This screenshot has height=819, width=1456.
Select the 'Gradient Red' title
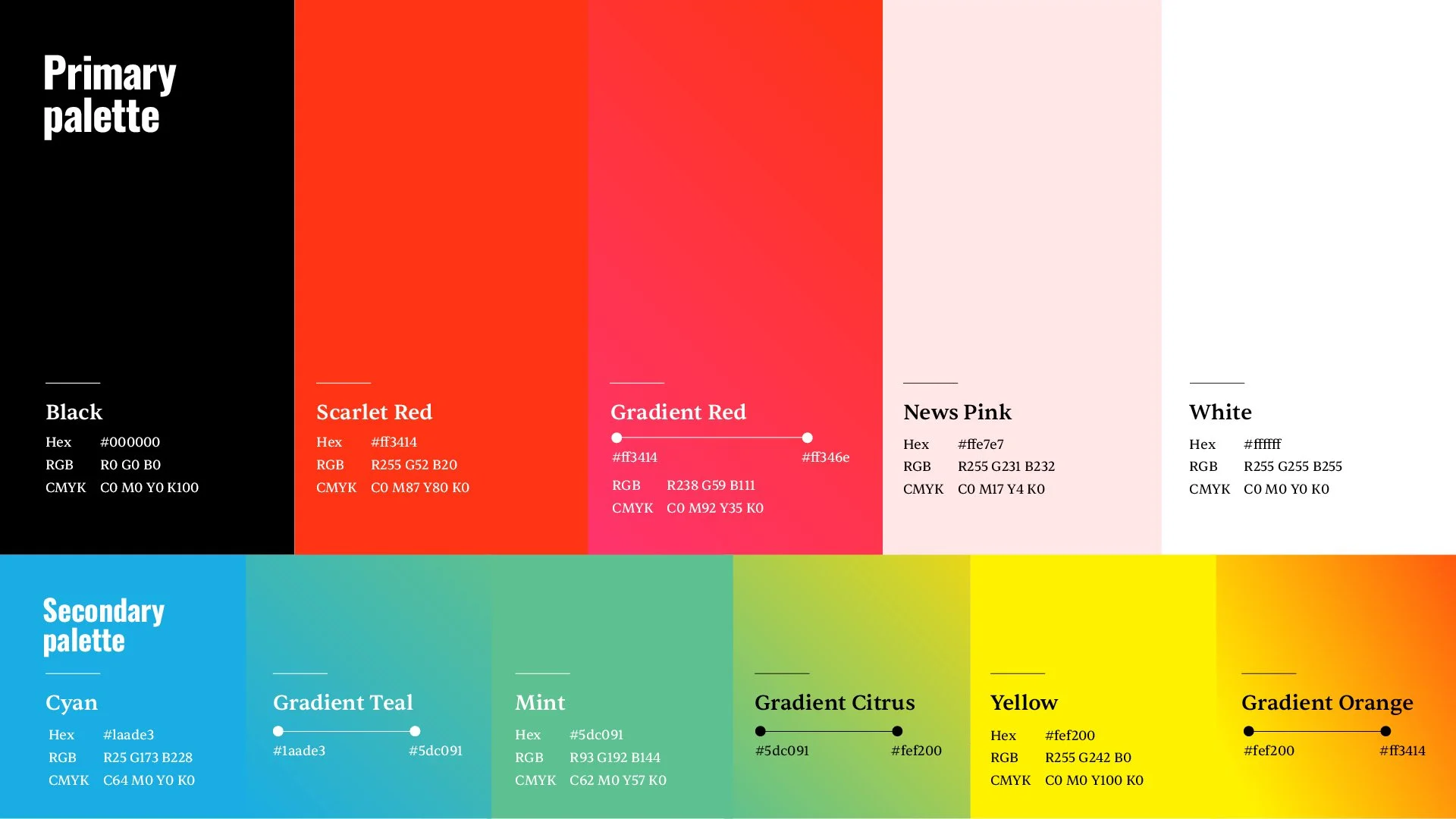(x=678, y=412)
